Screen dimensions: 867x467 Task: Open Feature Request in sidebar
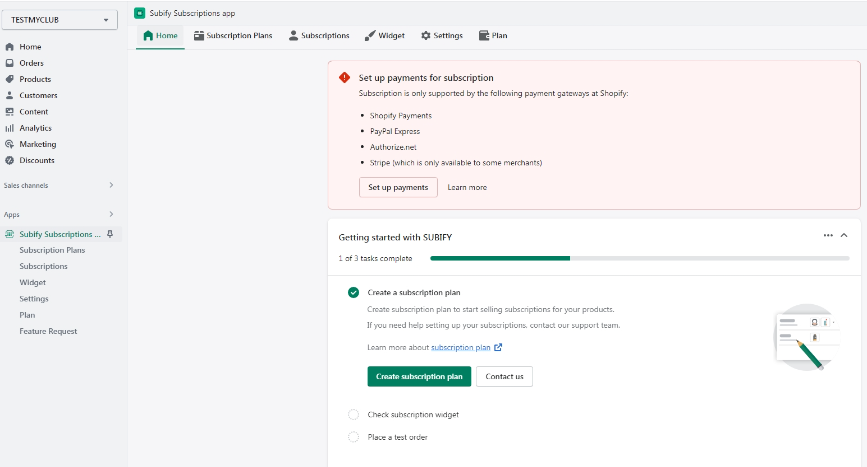(48, 331)
